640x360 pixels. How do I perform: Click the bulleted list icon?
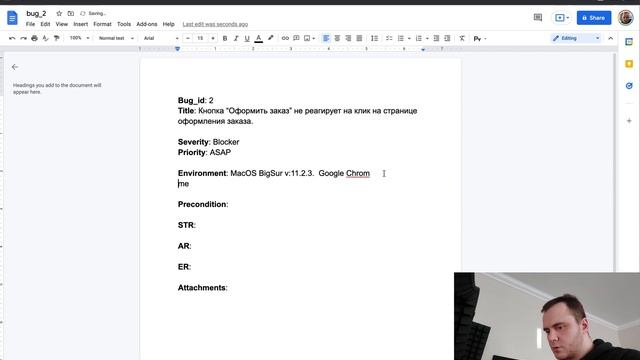(x=401, y=38)
